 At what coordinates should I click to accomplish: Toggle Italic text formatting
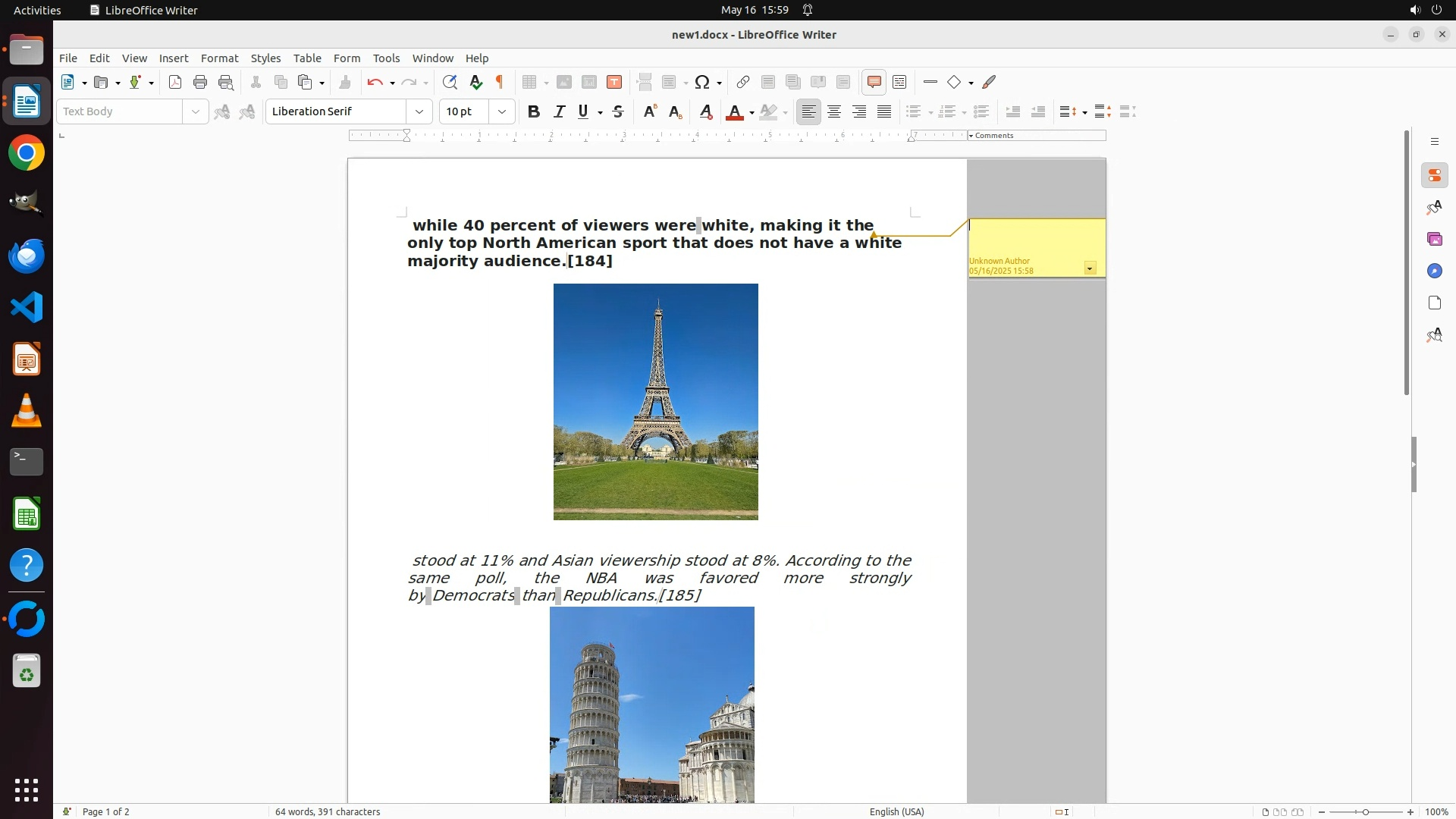click(x=559, y=112)
